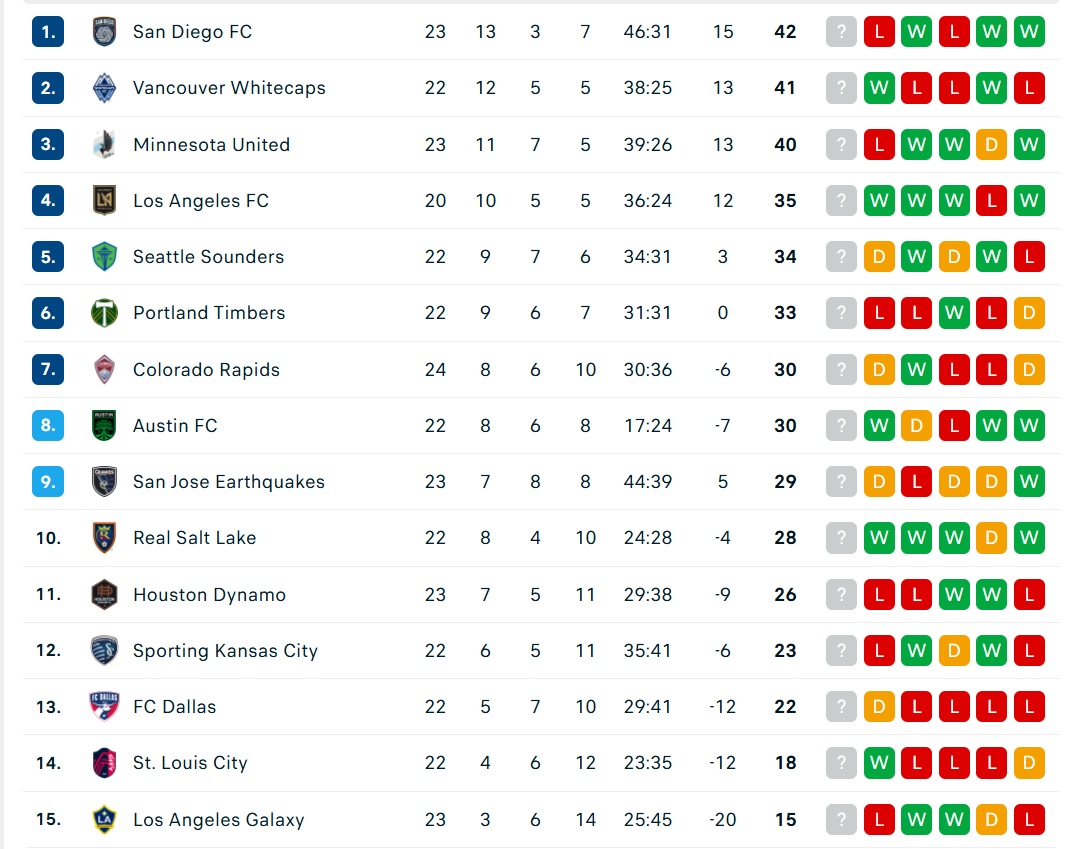1079x849 pixels.
Task: Click the Los Angeles FC badge
Action: [x=105, y=200]
